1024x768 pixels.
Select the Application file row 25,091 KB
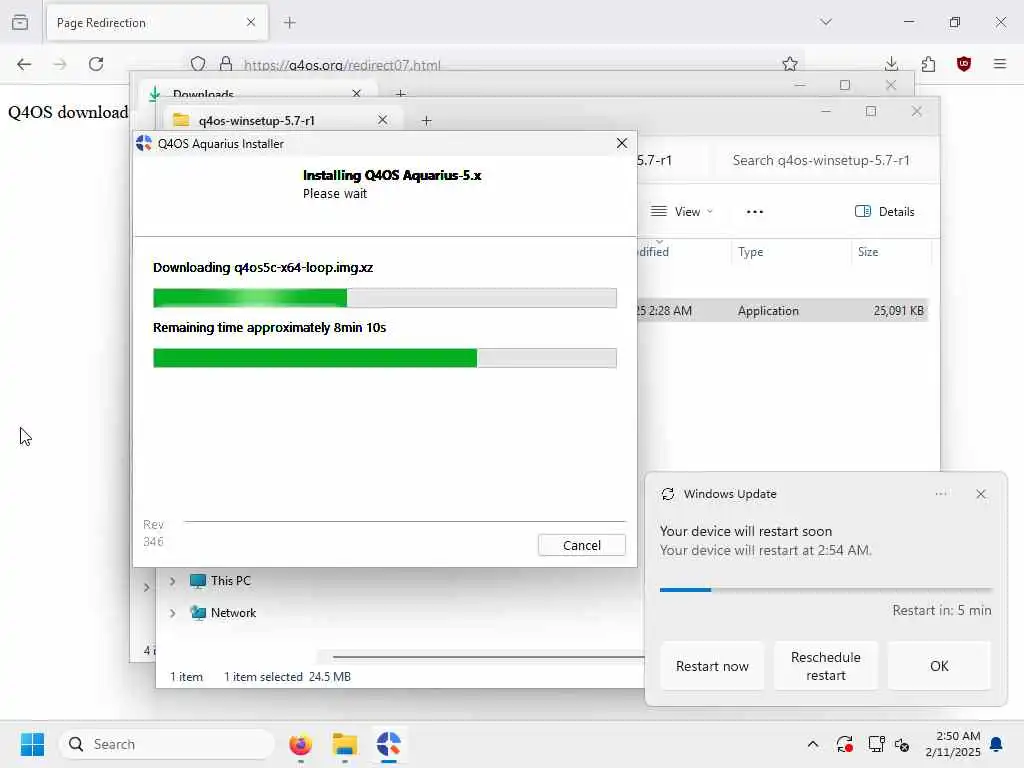click(x=782, y=311)
